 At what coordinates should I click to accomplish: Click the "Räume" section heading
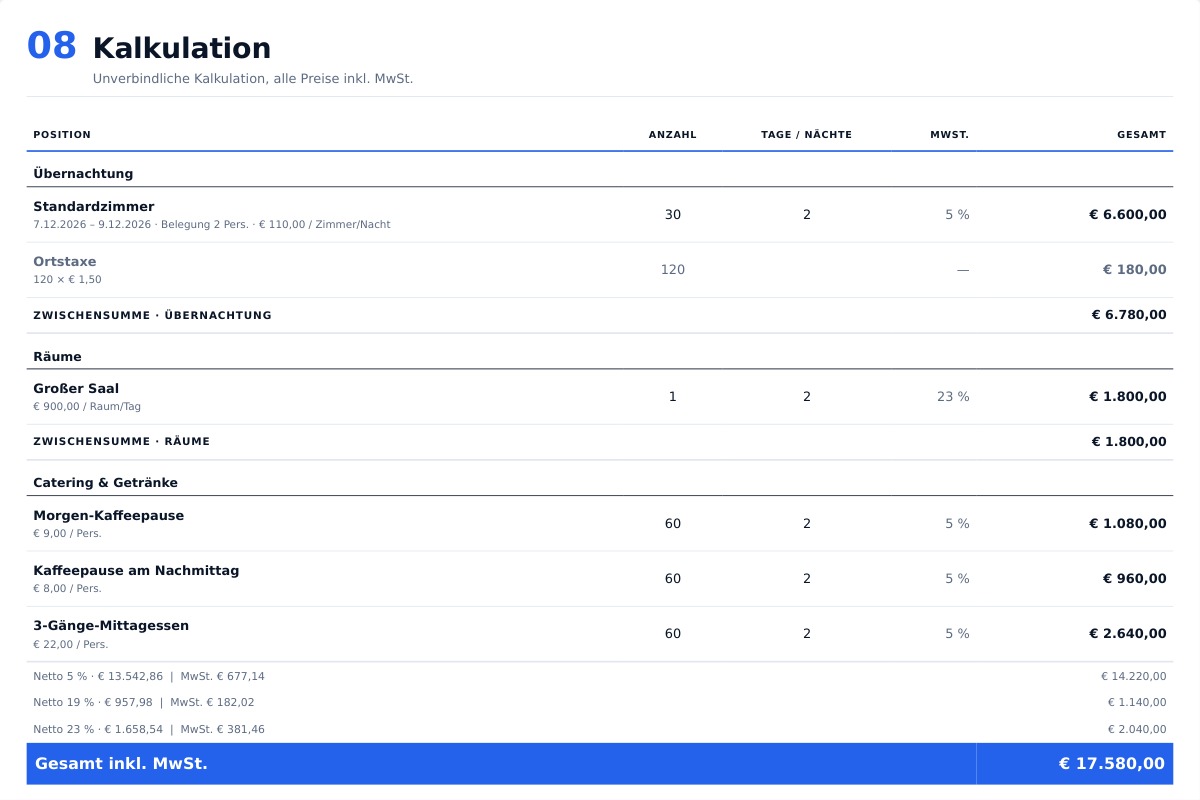click(58, 357)
